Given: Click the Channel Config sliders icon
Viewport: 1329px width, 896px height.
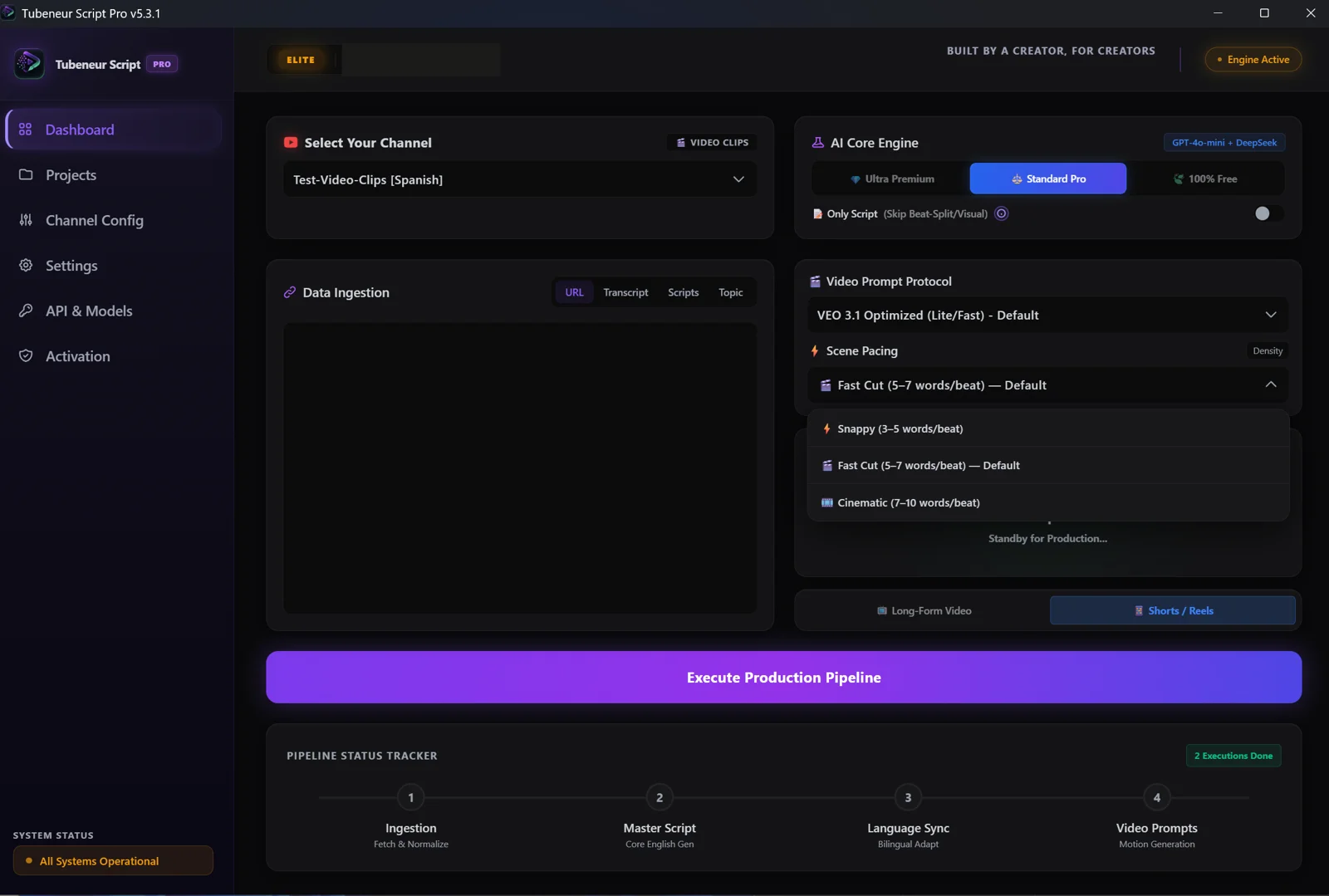Looking at the screenshot, I should coord(26,220).
